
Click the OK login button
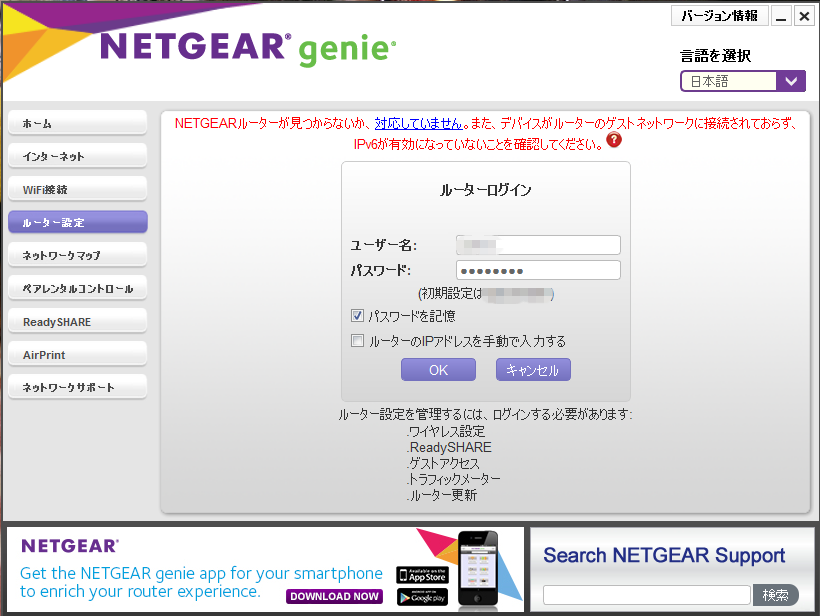coord(438,370)
